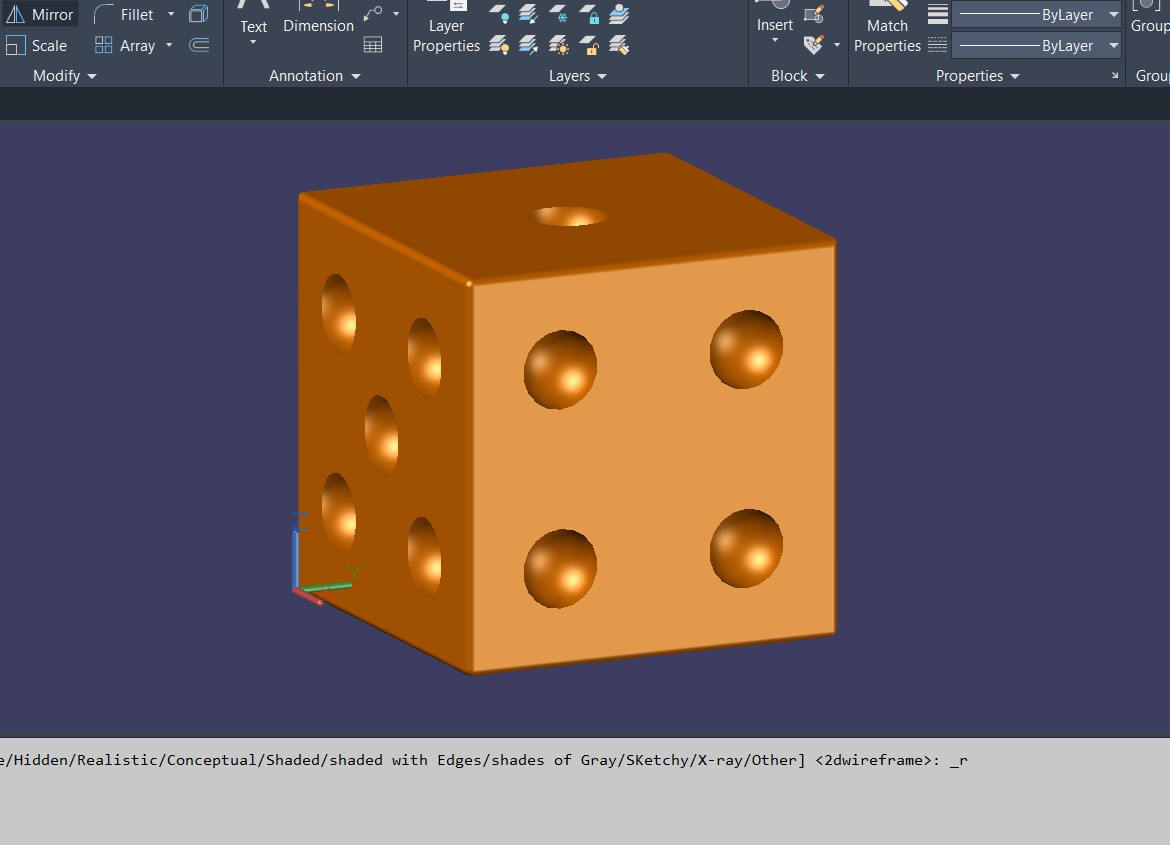Open the lower ByLayer linetype dropdown

tap(1113, 46)
